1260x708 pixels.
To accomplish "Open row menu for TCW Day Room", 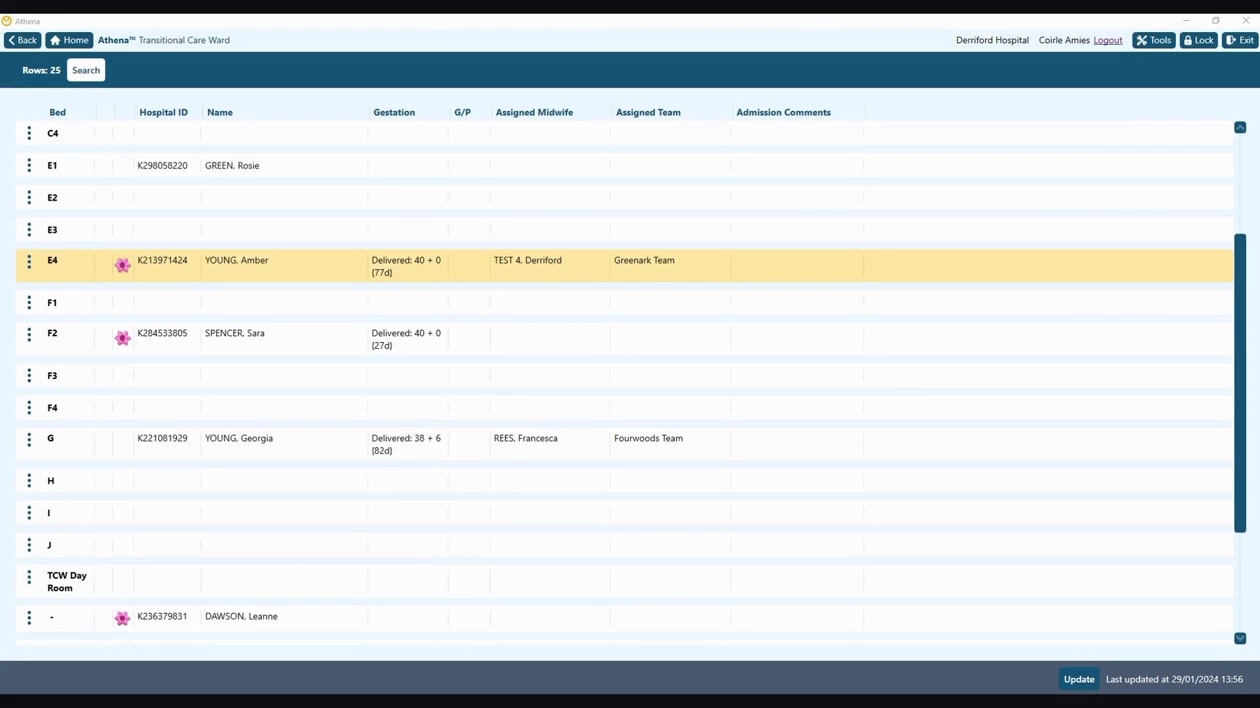I will 29,577.
